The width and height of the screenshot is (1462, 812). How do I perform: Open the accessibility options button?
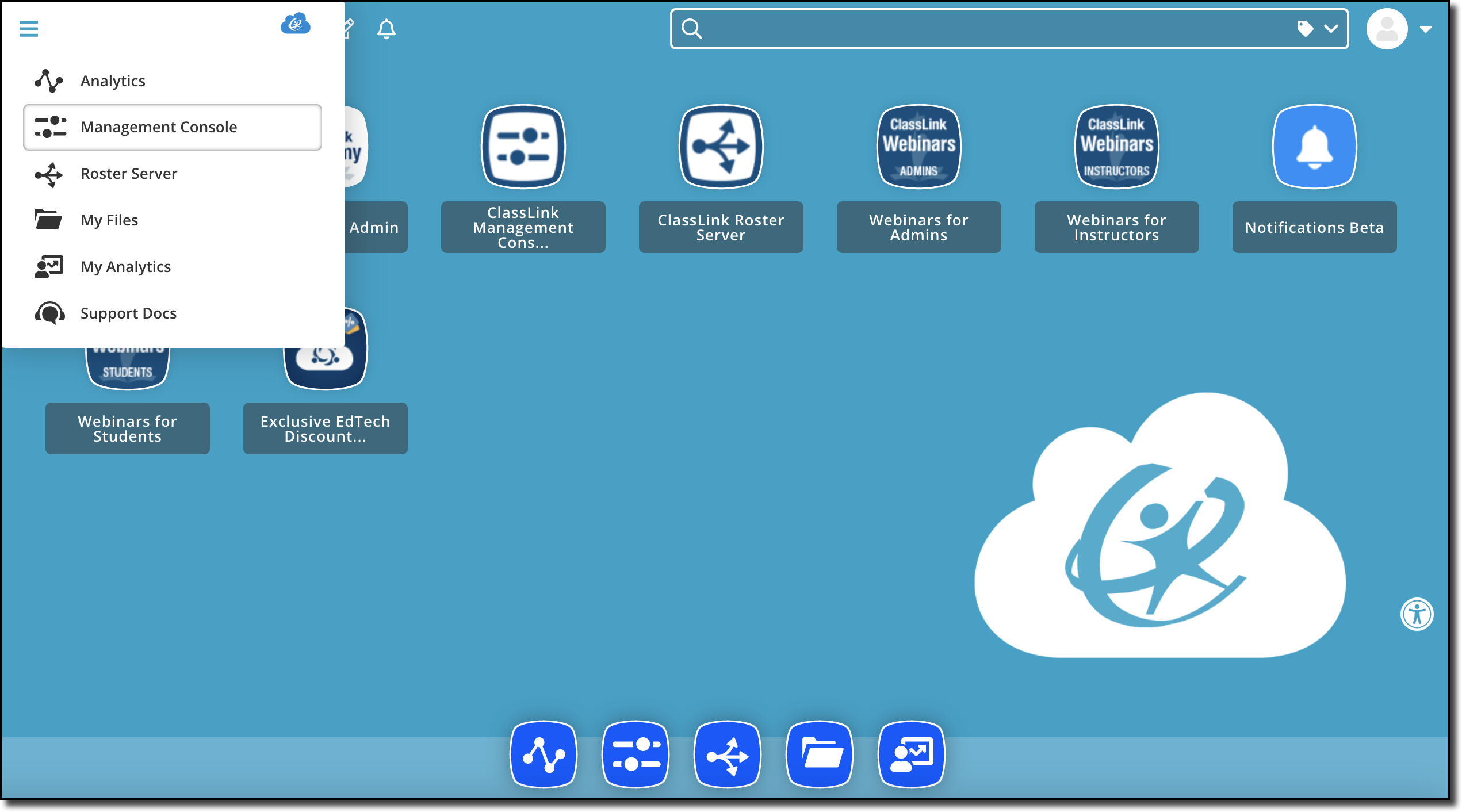point(1417,614)
